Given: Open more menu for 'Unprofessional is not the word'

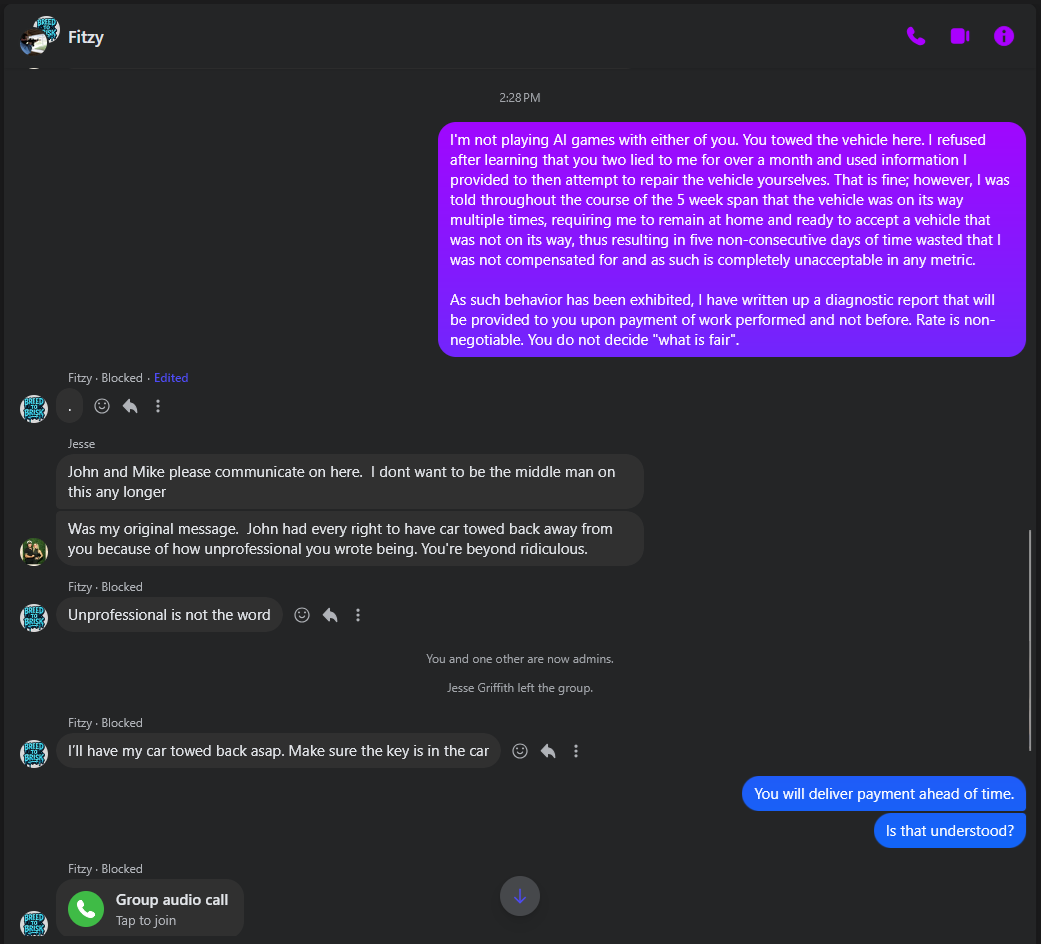Looking at the screenshot, I should [x=358, y=615].
